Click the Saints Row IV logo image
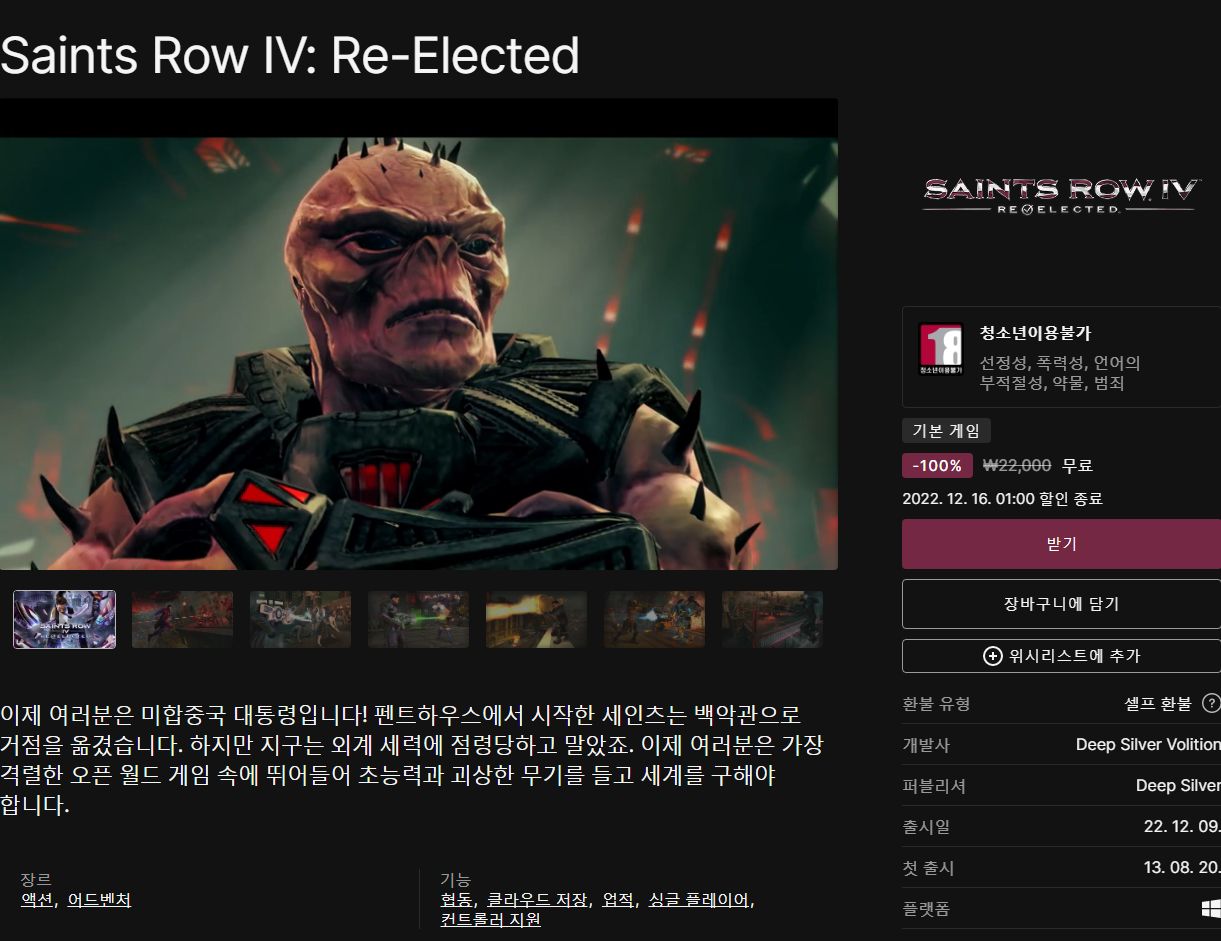Image resolution: width=1221 pixels, height=941 pixels. 1061,194
